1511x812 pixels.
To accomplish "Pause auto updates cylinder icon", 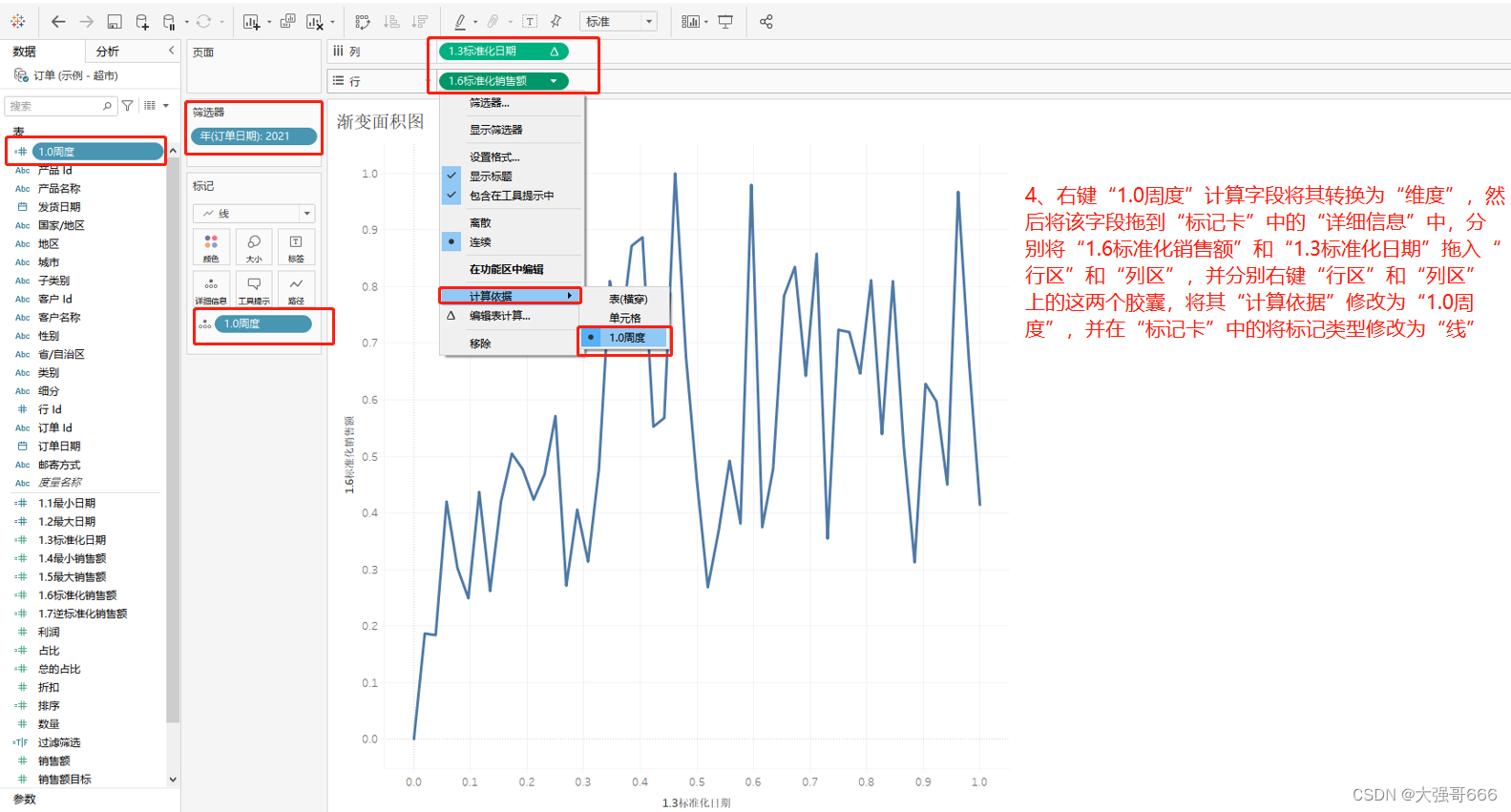I will tap(169, 21).
